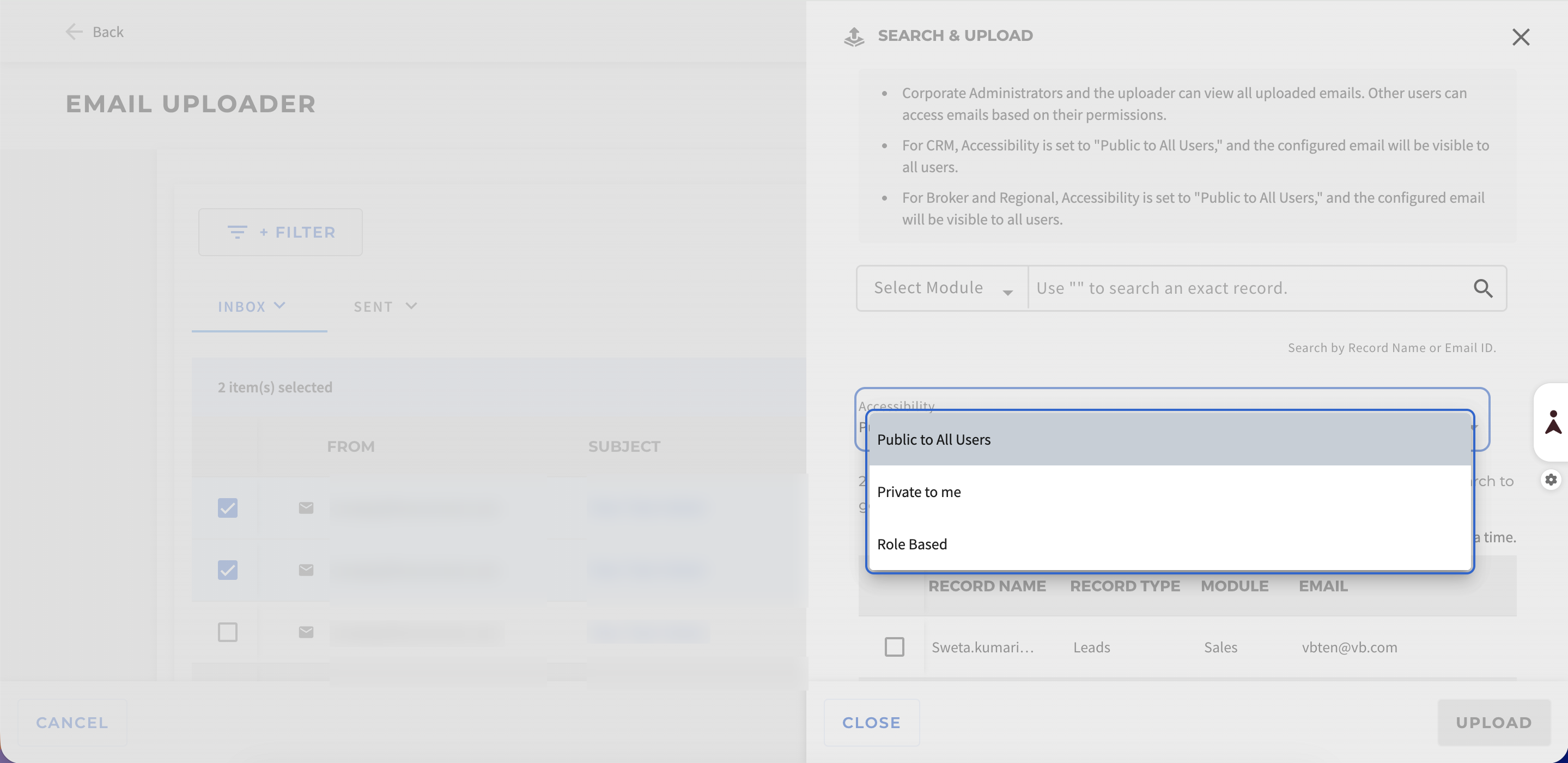Click Search by Record Name hint text

pos(1391,348)
